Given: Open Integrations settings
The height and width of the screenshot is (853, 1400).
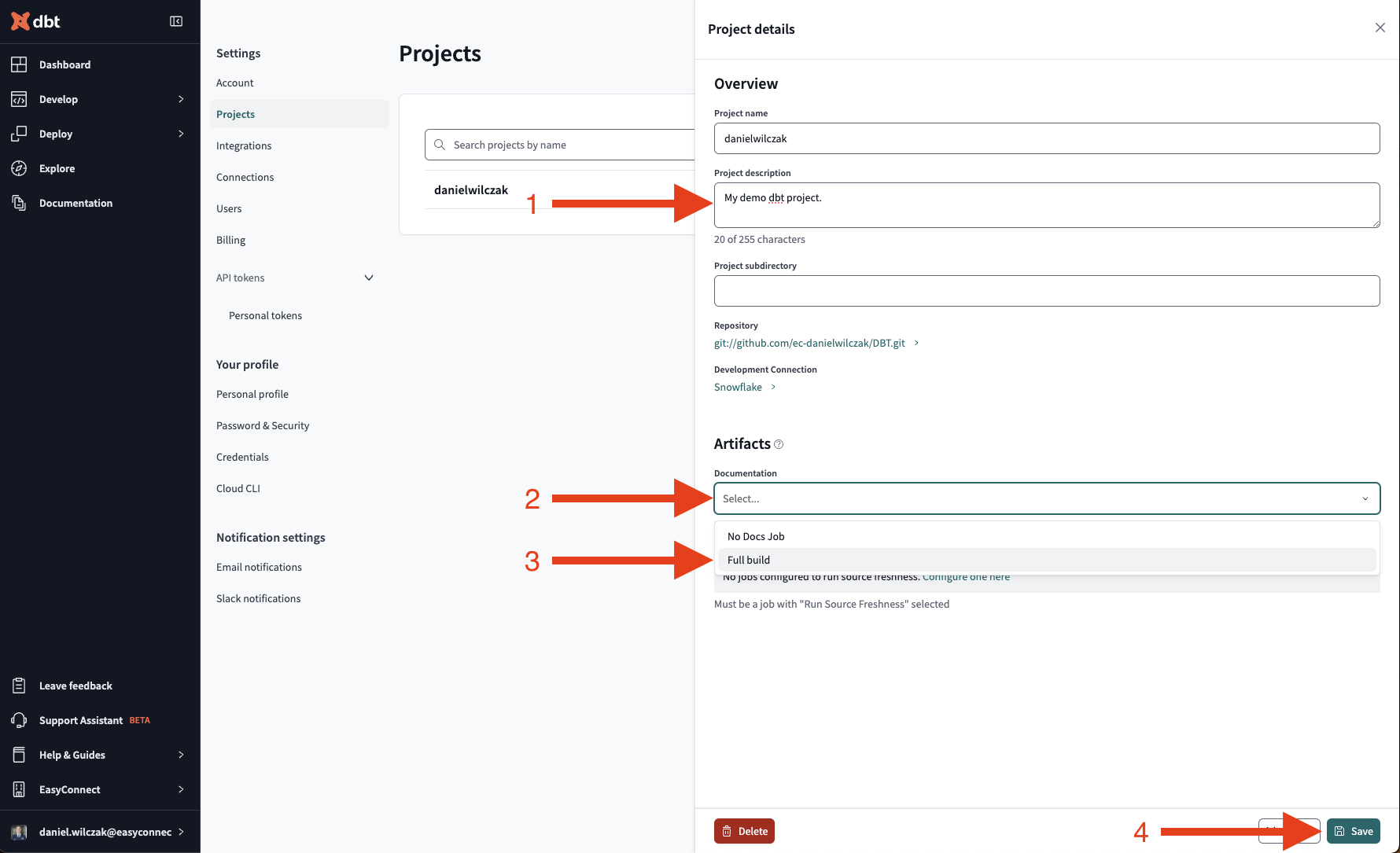Looking at the screenshot, I should (x=244, y=145).
